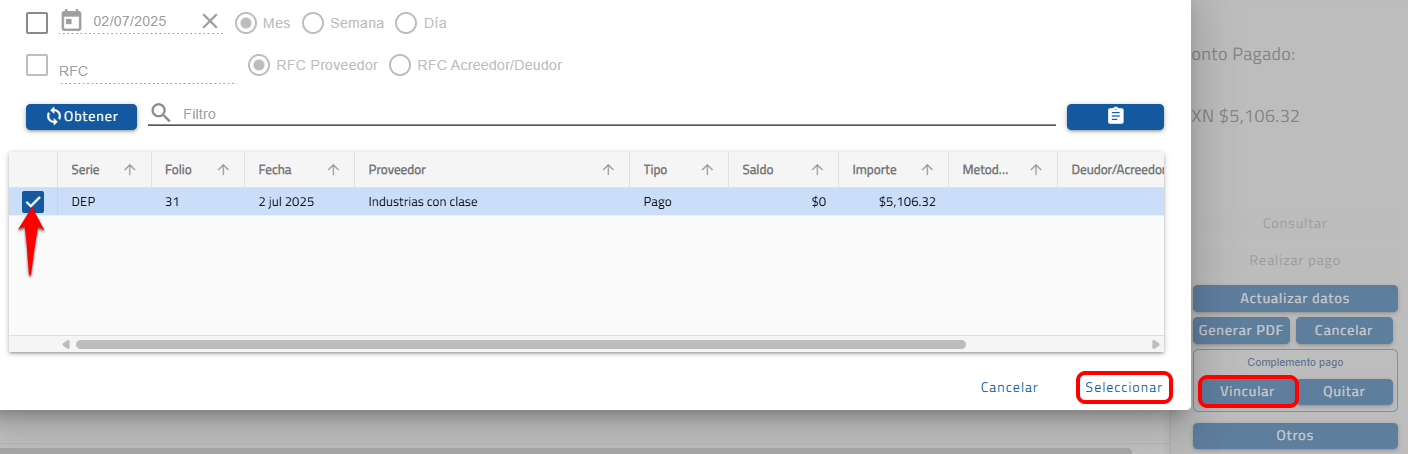Enable the date filter checkbox

(37, 22)
